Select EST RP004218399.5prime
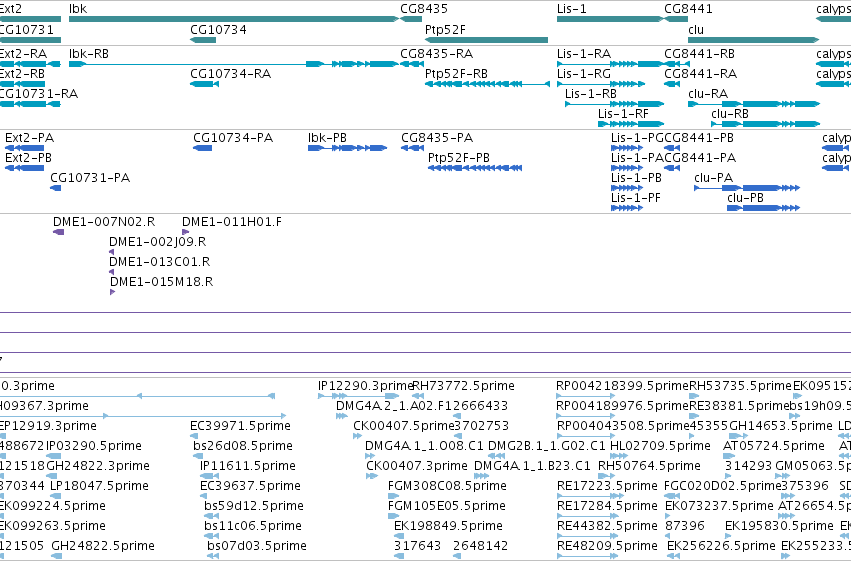 coord(623,386)
